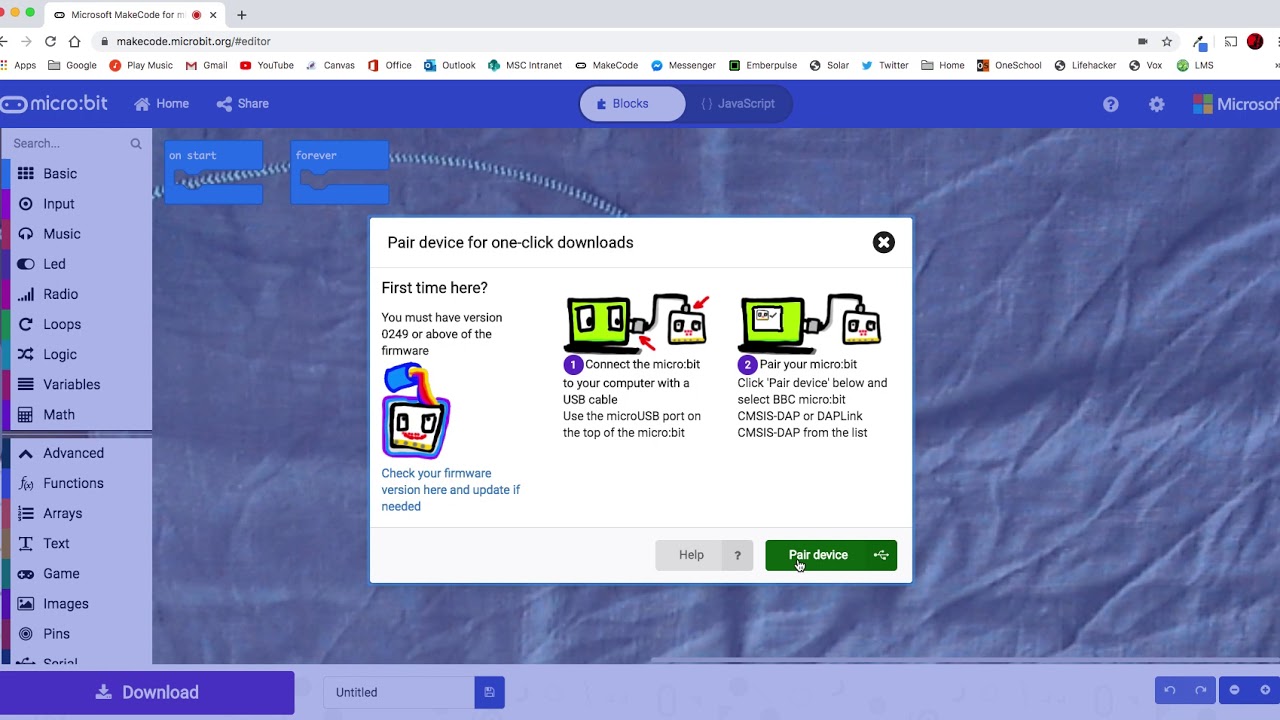Click the search magnifier icon
The image size is (1280, 720).
(x=136, y=144)
